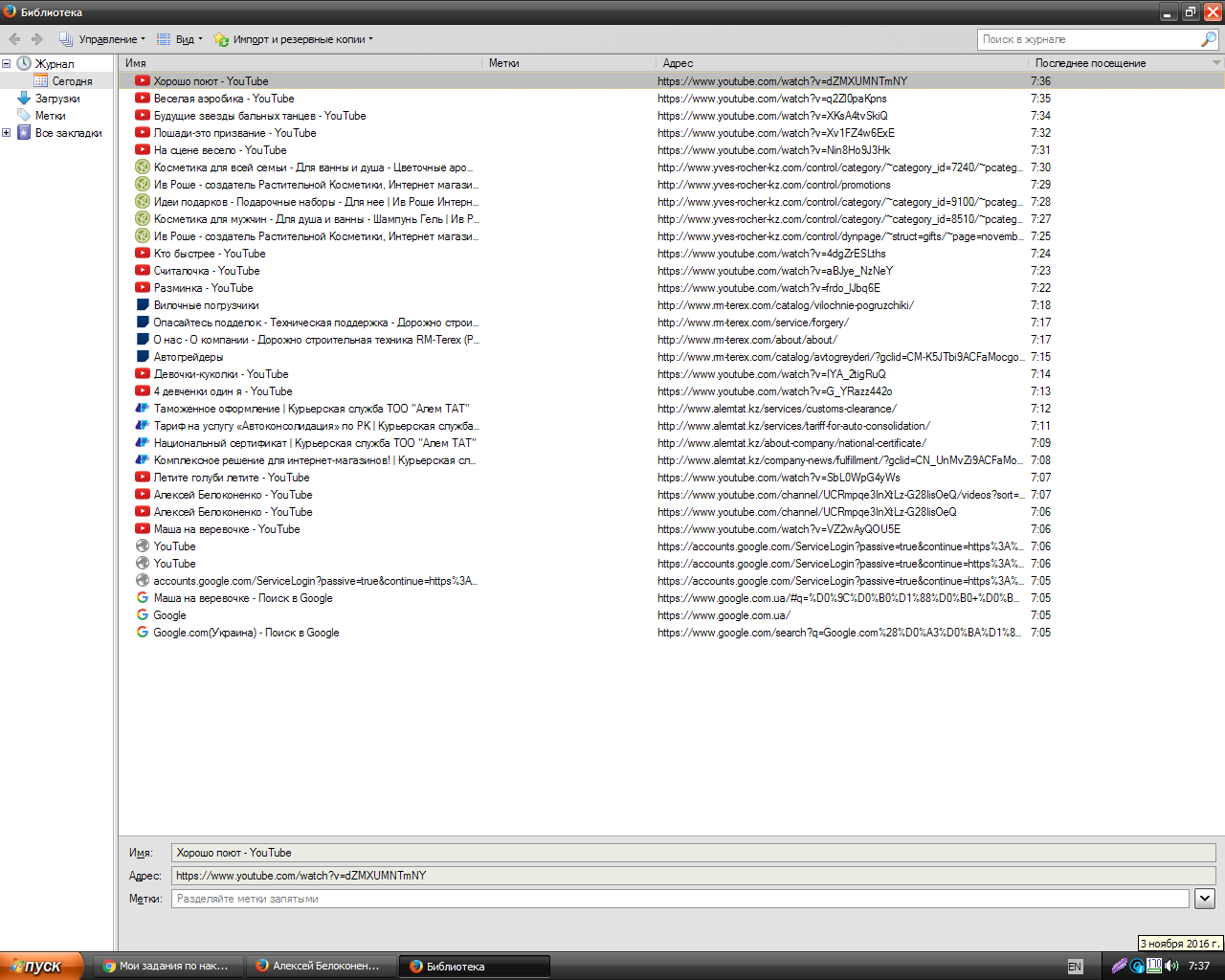1225x980 pixels.
Task: Click the Загрузки download arrow icon
Action: pyautogui.click(x=24, y=99)
